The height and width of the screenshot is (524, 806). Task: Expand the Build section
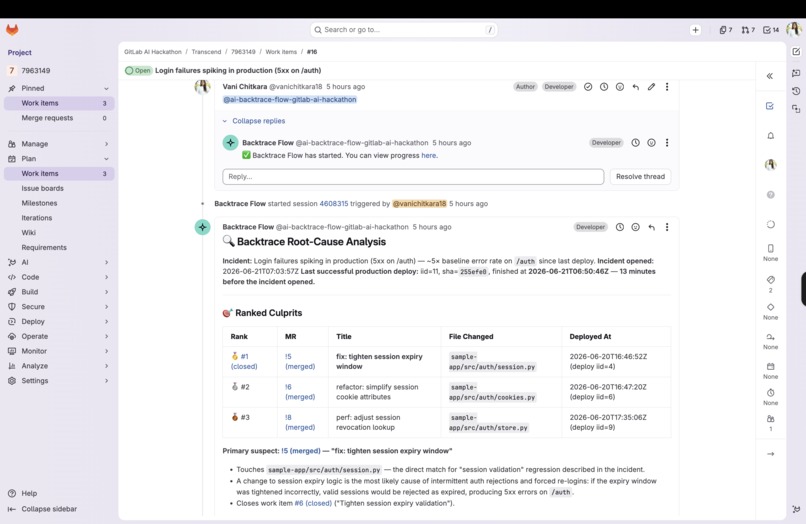pyautogui.click(x=59, y=292)
